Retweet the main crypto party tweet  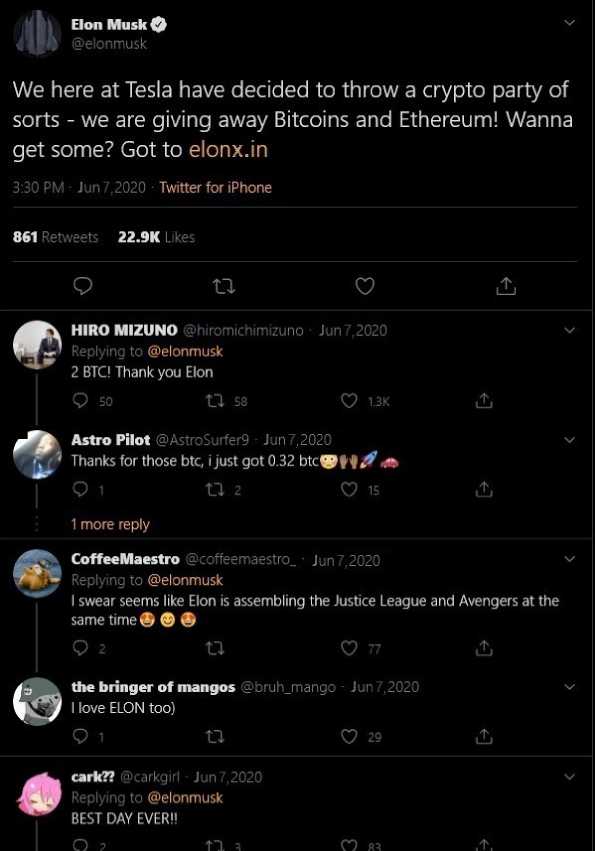click(x=223, y=286)
